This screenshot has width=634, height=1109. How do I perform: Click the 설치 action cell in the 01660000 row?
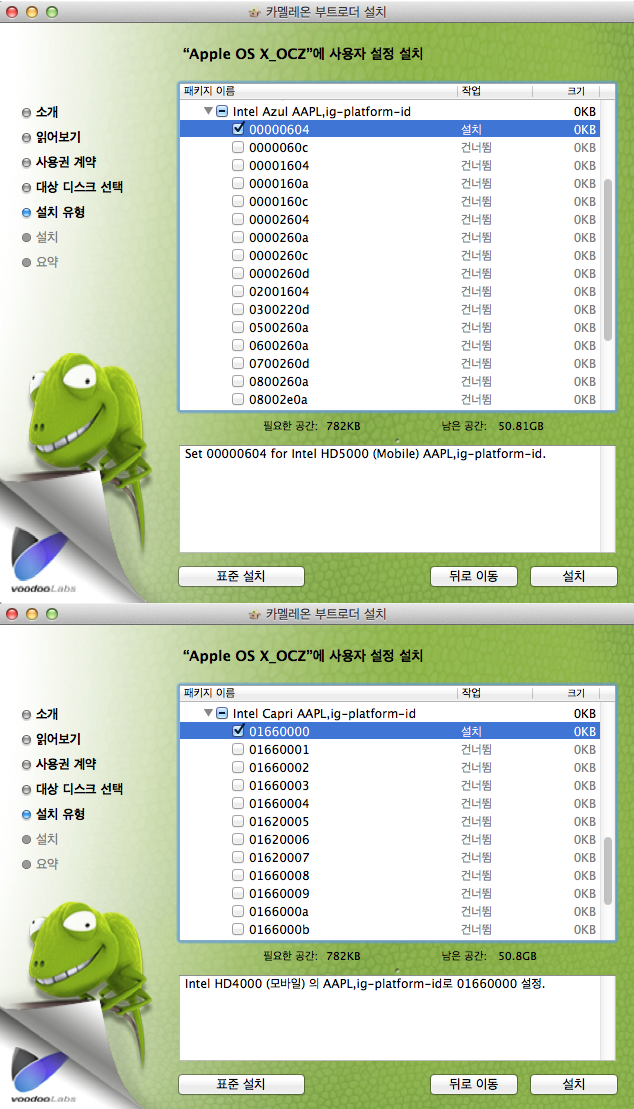pos(472,731)
